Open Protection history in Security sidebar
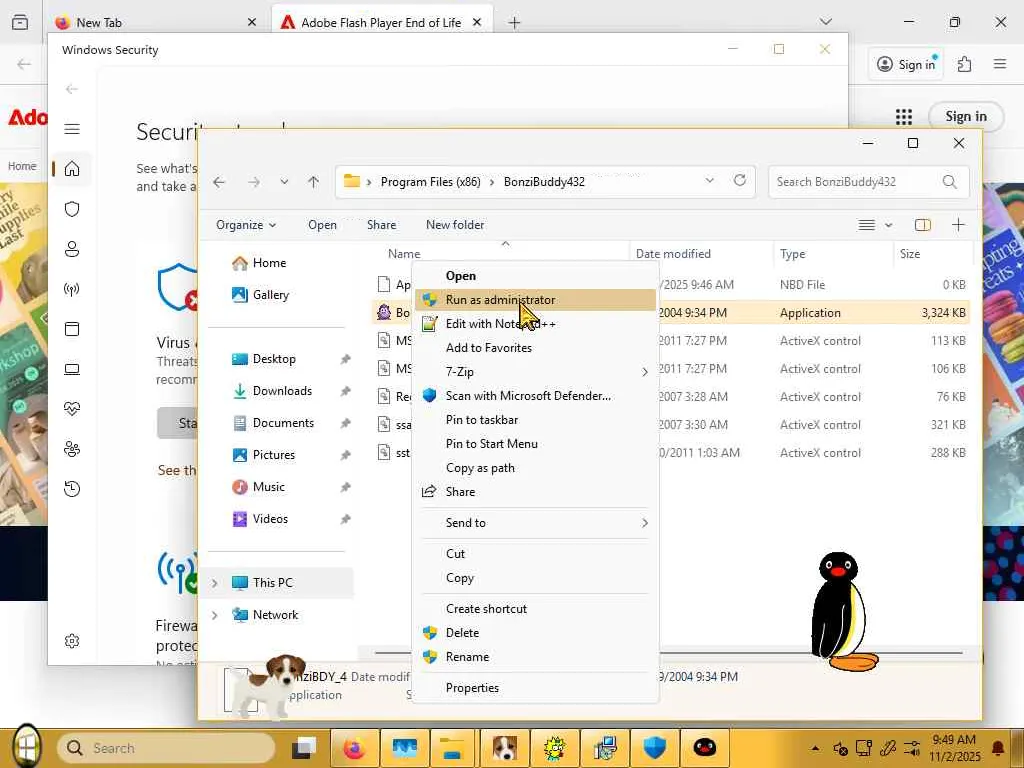The width and height of the screenshot is (1024, 768). coord(72,488)
